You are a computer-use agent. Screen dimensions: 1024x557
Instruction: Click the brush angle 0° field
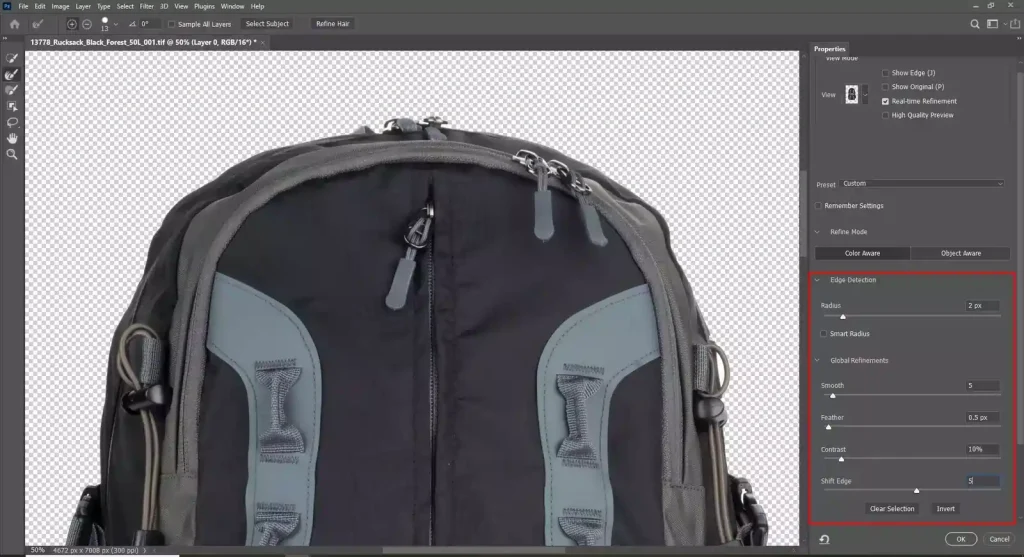click(149, 24)
